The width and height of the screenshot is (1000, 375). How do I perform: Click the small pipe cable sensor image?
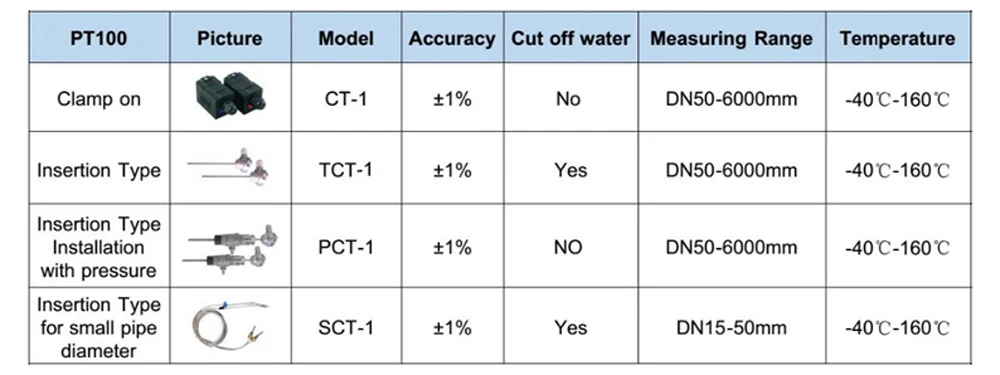point(230,327)
